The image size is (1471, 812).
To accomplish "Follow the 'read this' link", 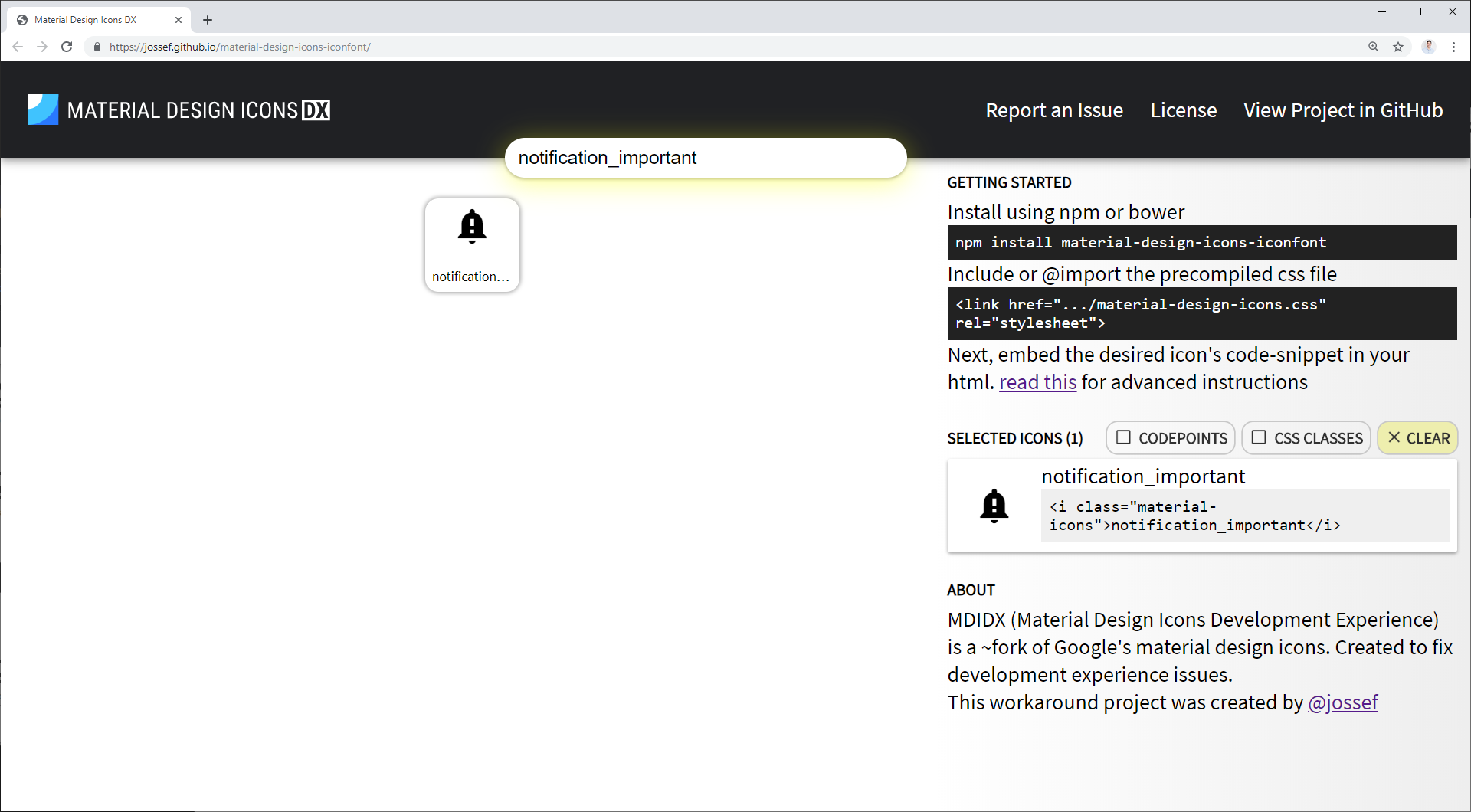I will click(1037, 381).
